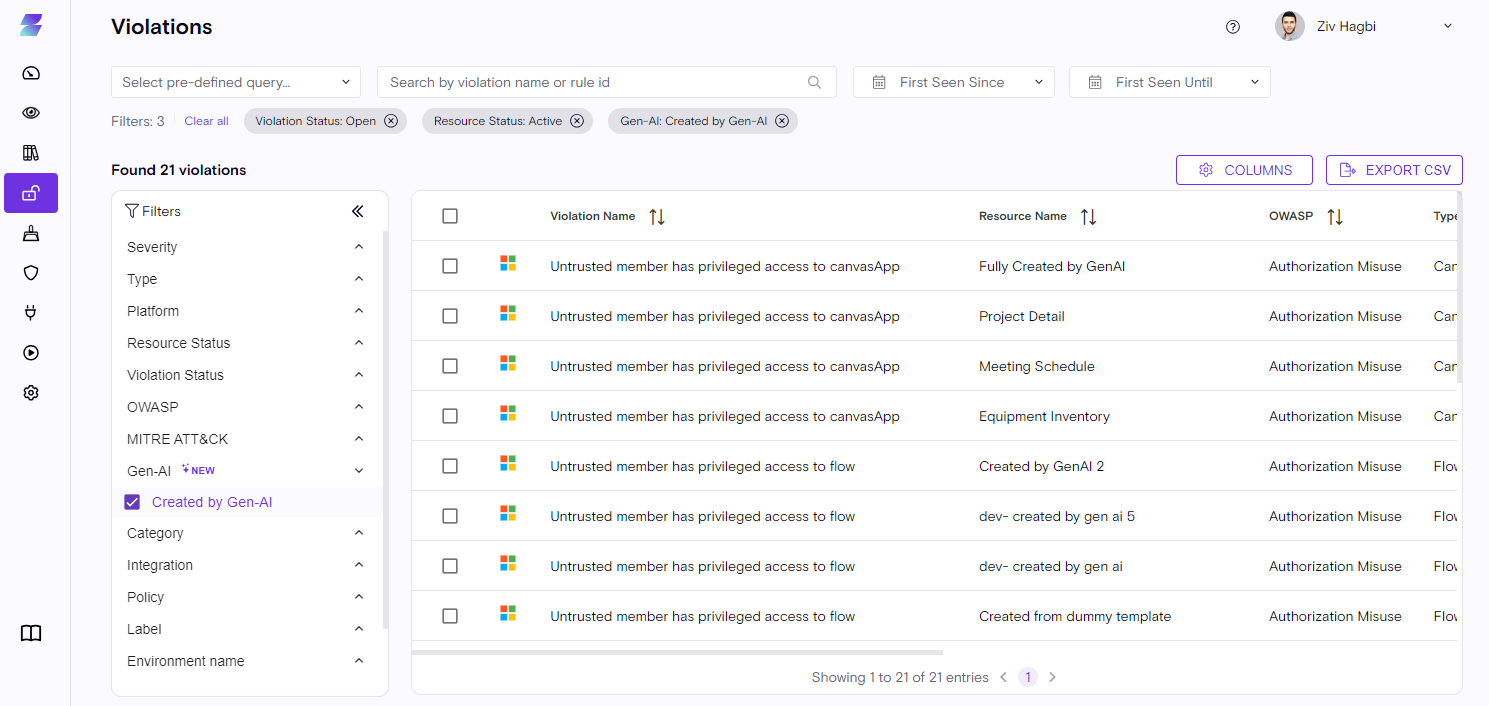Open the Ziv Hagbi user menu
The image size is (1489, 706).
coord(1364,27)
